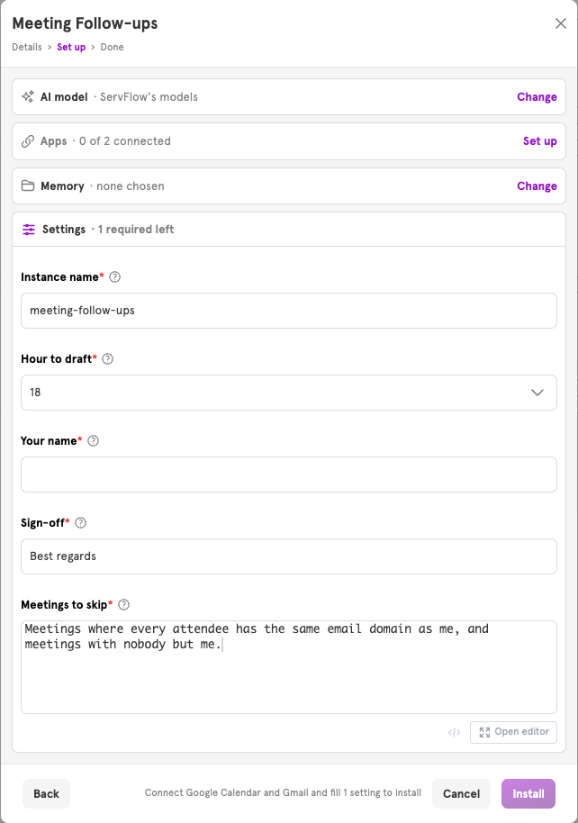Click into the Meetings to skip textarea
Viewport: 578px width, 823px height.
point(289,667)
